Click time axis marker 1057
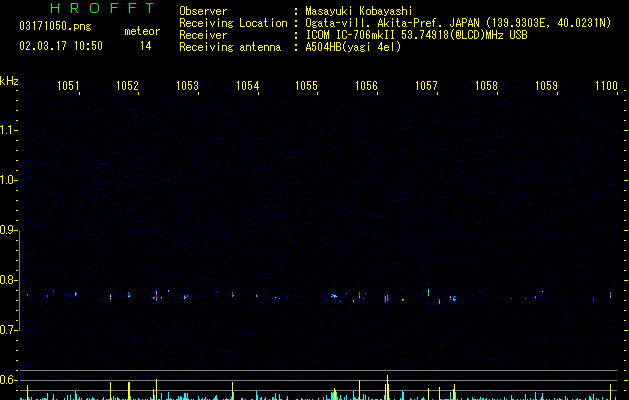 coord(426,86)
